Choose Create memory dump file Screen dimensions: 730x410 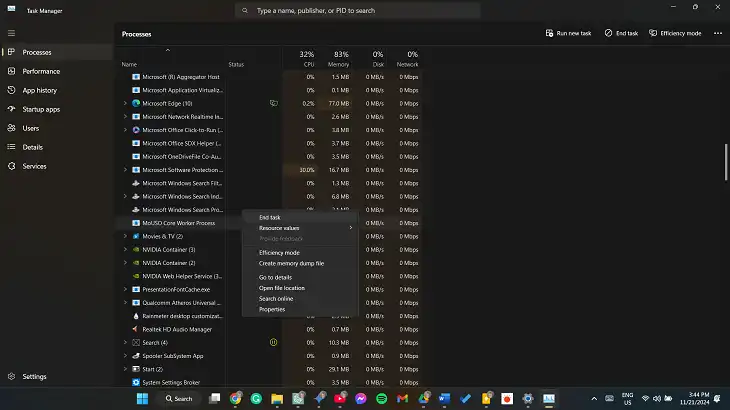[291, 263]
